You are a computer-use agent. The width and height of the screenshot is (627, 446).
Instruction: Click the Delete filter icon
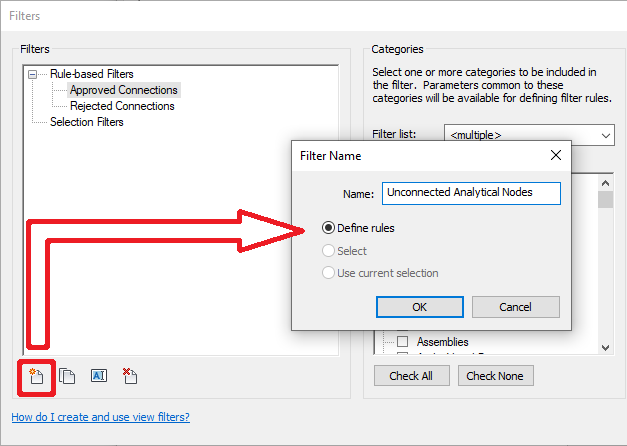tap(129, 376)
